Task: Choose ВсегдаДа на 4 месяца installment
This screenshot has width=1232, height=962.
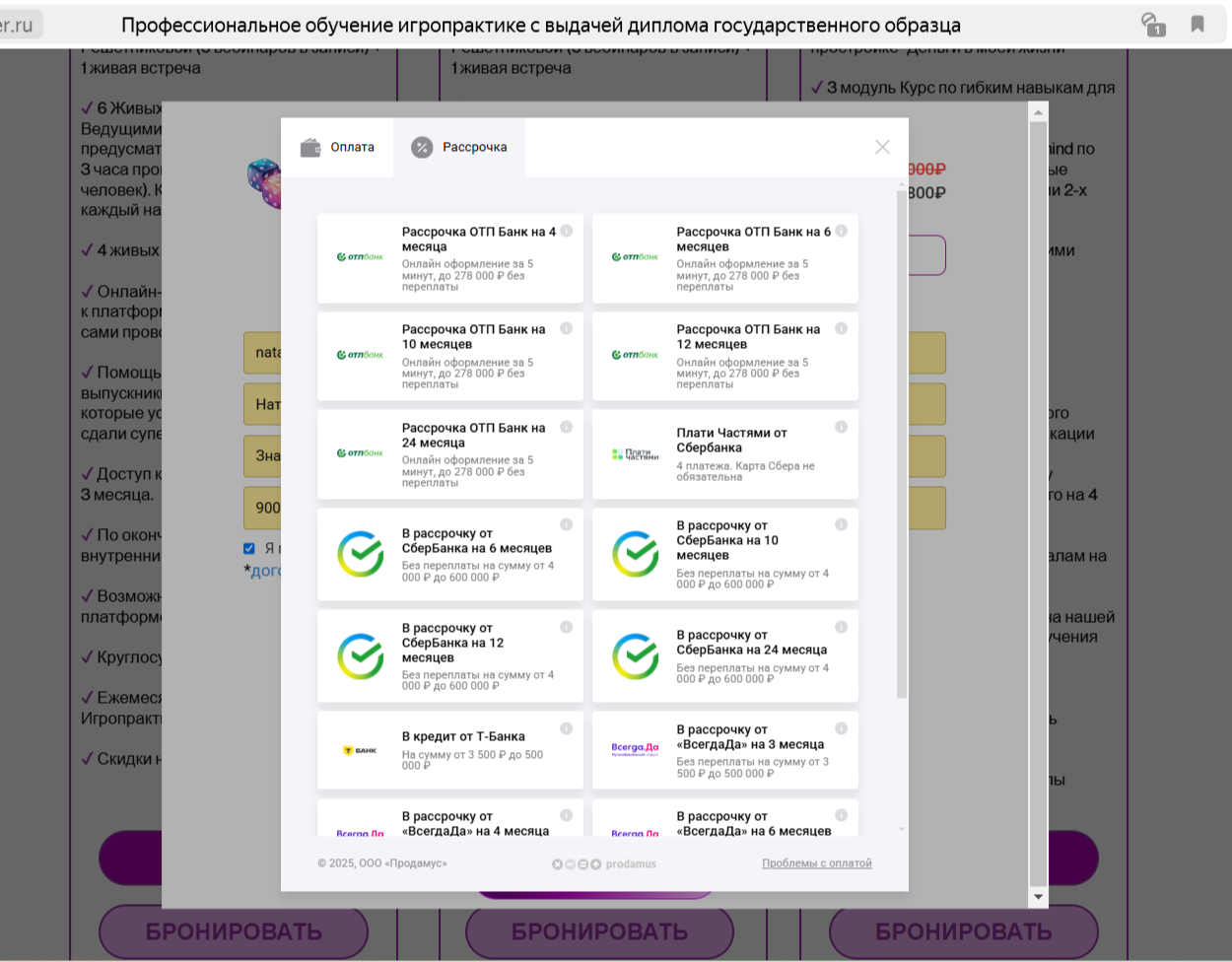Action: click(x=450, y=820)
